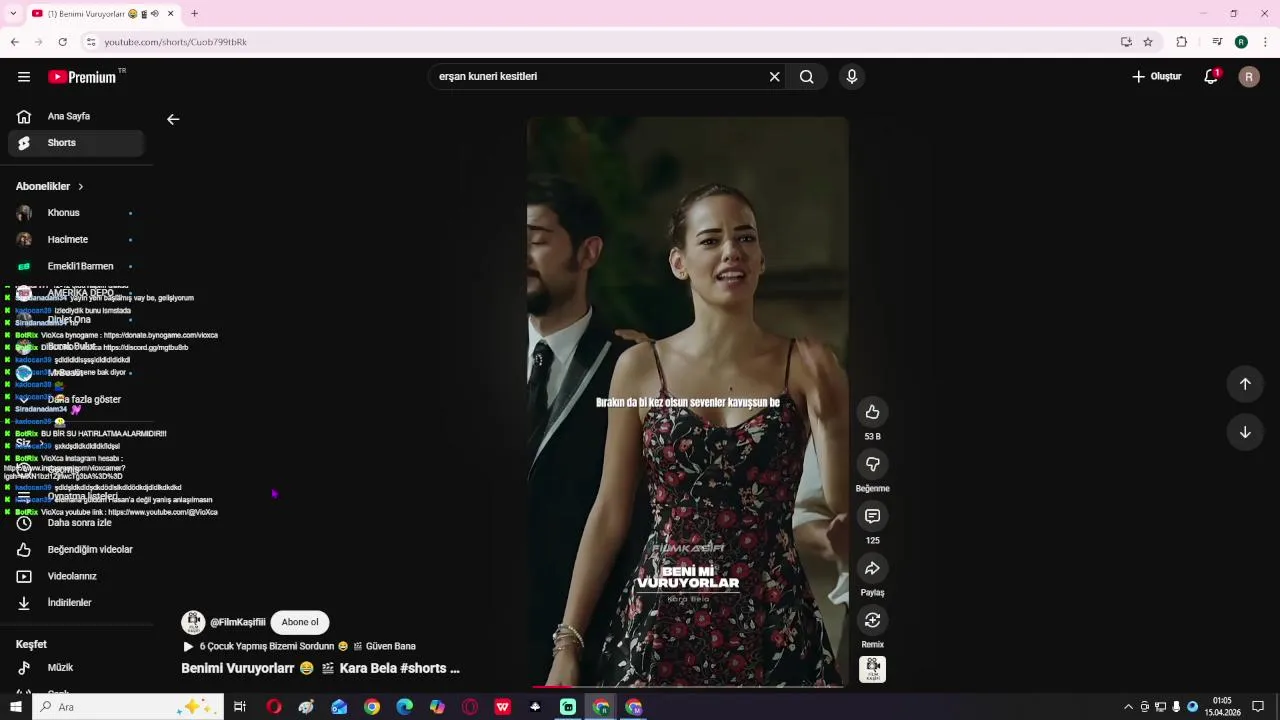
Task: Open the Khonus subscription channel
Action: 78,213
